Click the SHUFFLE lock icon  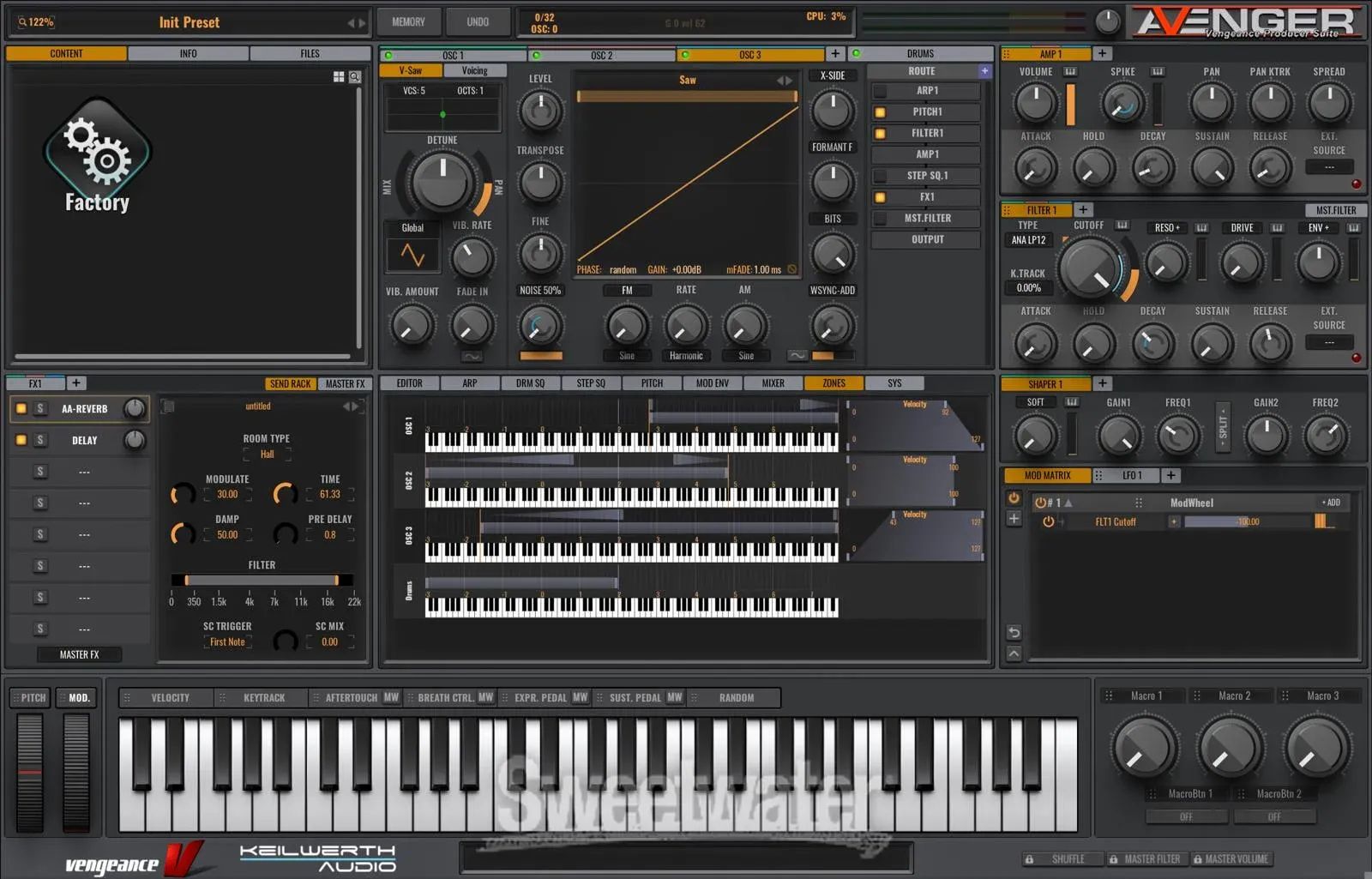pyautogui.click(x=1029, y=858)
